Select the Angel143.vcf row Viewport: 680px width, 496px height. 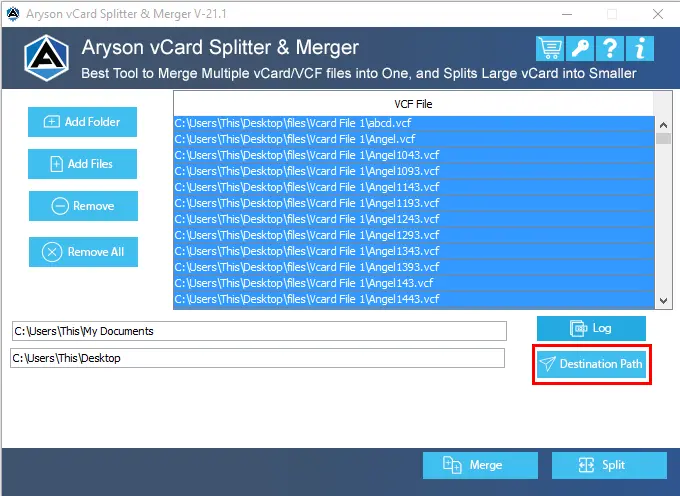coord(414,284)
